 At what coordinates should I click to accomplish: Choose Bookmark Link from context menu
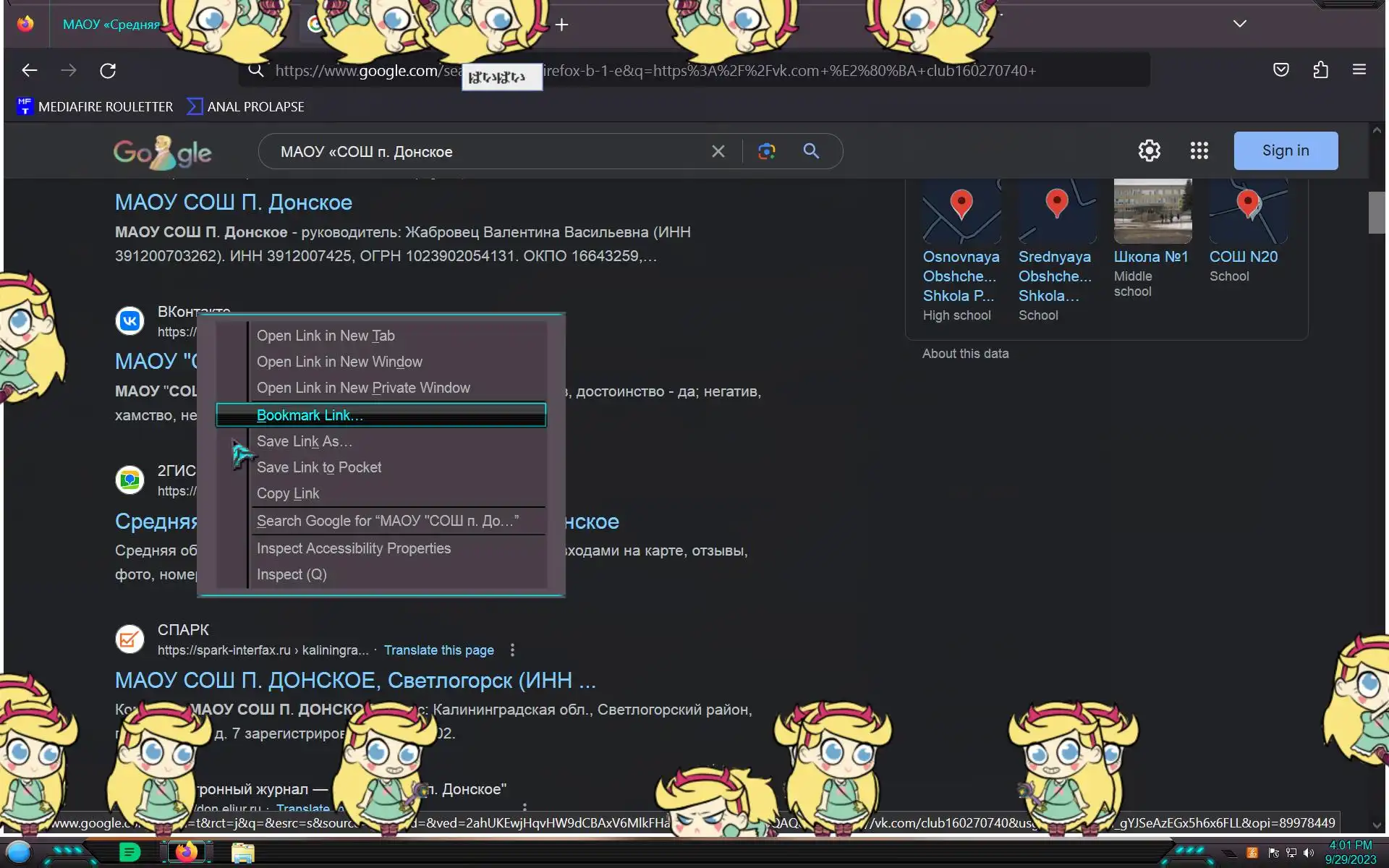(x=310, y=415)
